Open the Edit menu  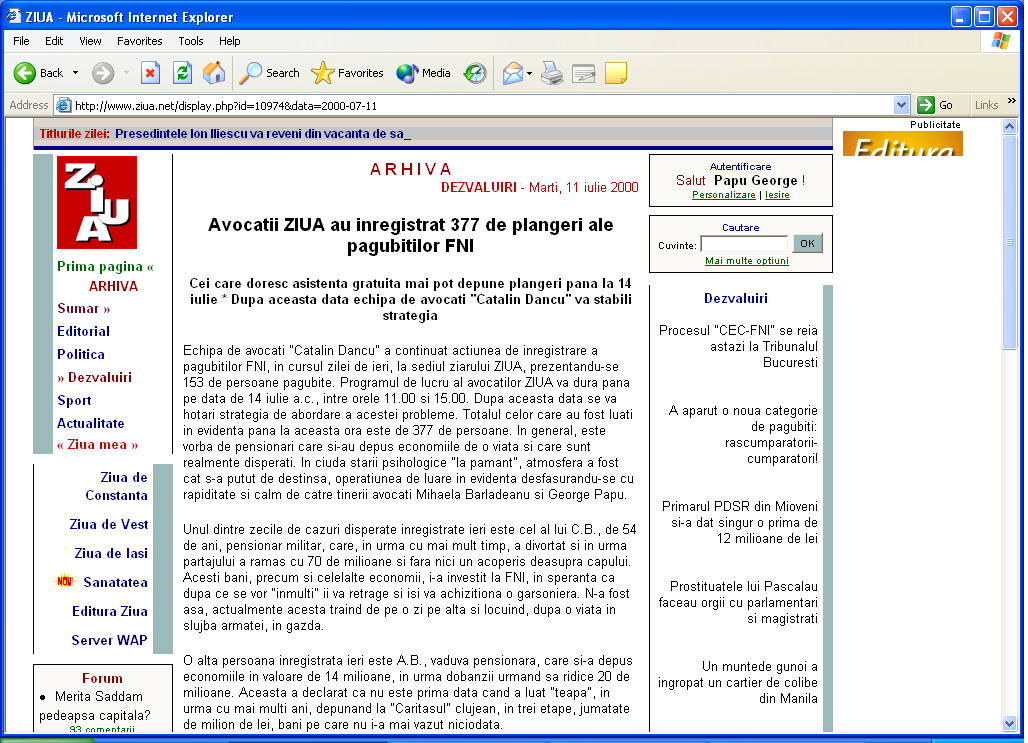[54, 41]
